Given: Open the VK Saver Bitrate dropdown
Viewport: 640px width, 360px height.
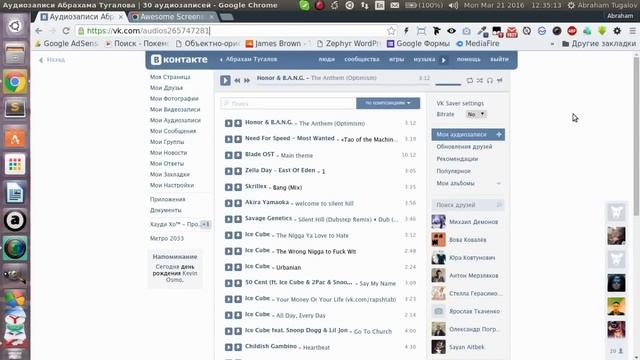Looking at the screenshot, I should pos(476,114).
